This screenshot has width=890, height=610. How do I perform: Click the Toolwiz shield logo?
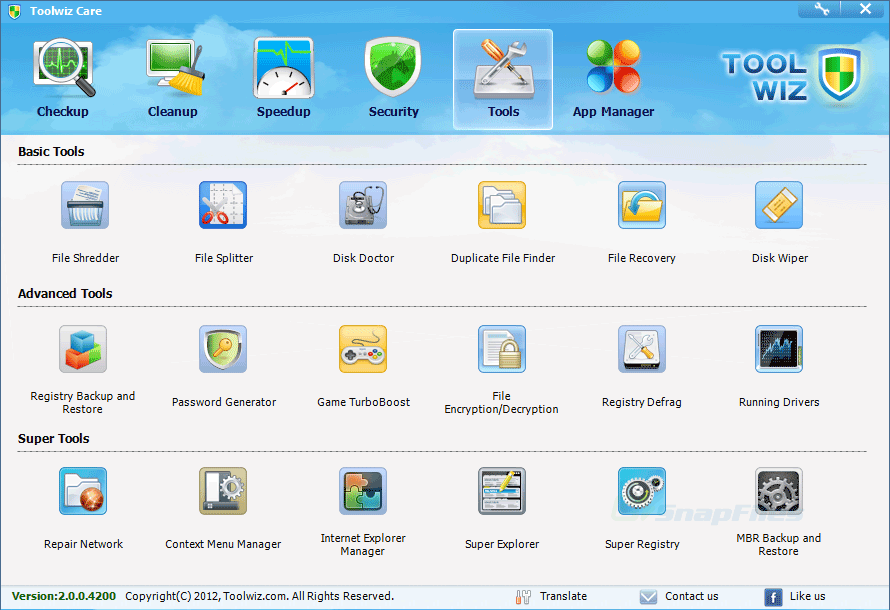coord(839,74)
